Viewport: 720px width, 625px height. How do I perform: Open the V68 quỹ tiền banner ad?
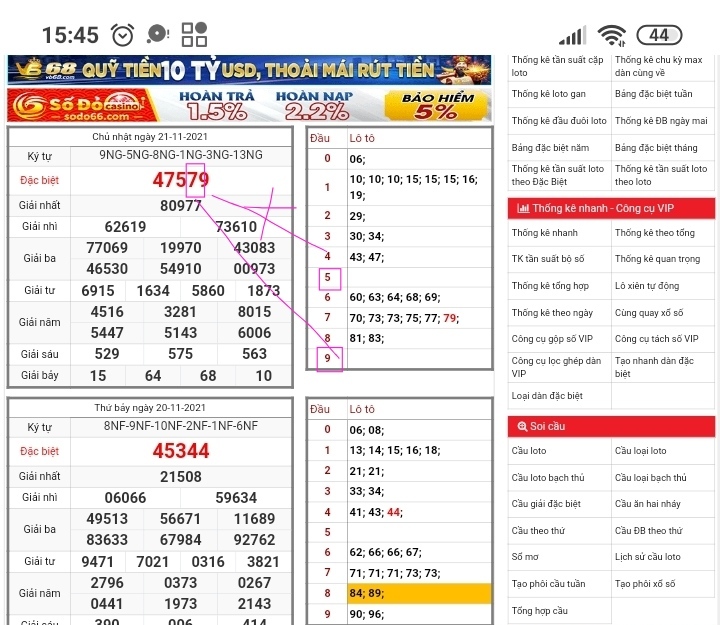click(x=249, y=70)
